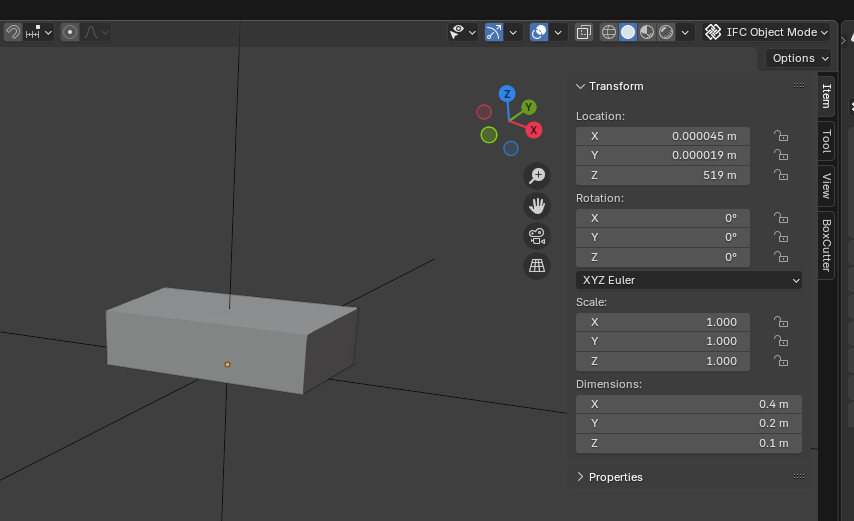Toggle viewport overlays button
Image resolution: width=854 pixels, height=521 pixels.
click(539, 32)
